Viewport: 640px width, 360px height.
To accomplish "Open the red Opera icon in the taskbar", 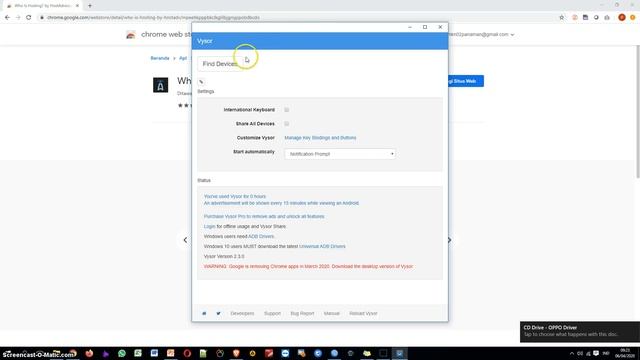I will 187,353.
